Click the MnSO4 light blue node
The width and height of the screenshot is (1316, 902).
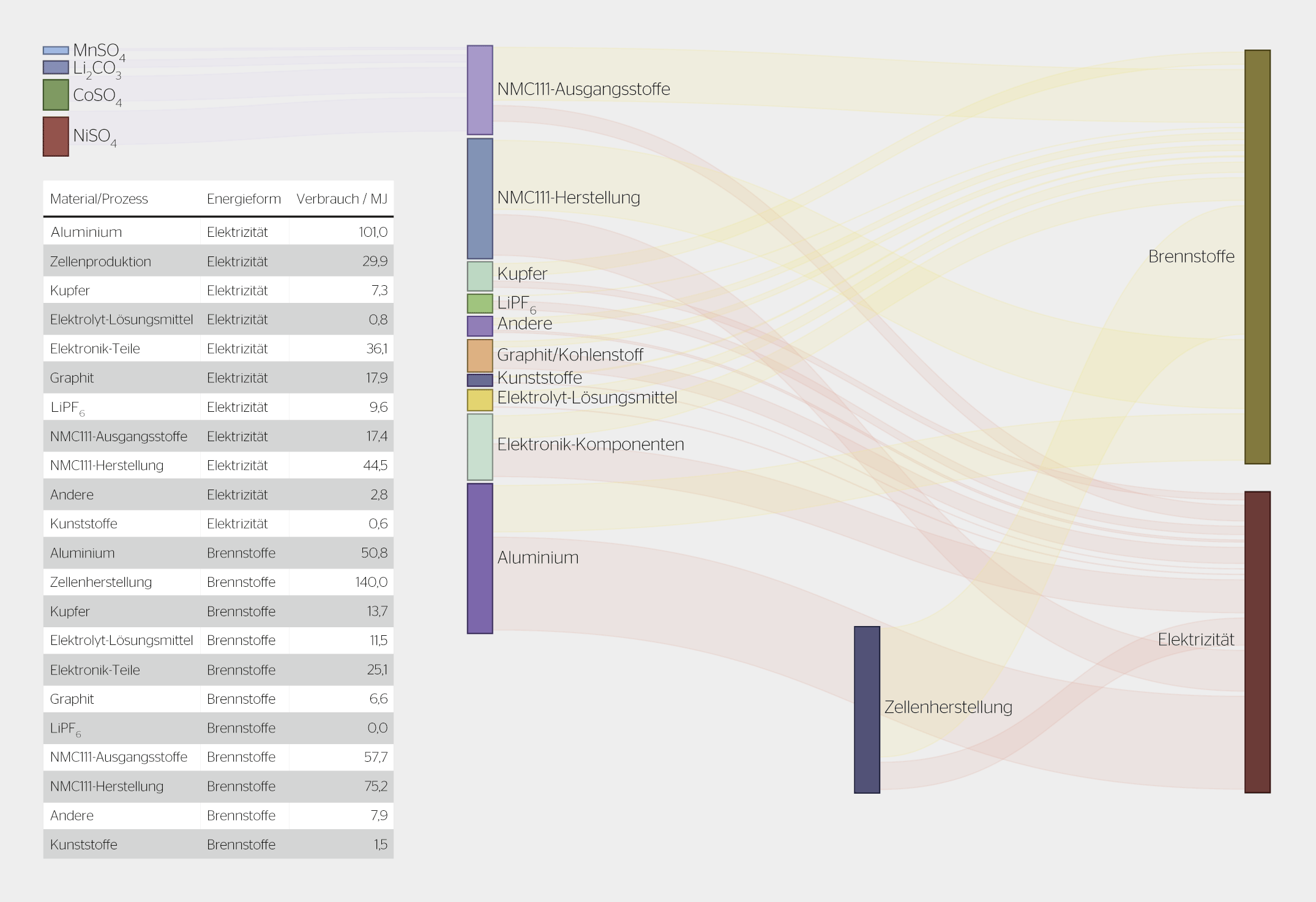point(56,50)
